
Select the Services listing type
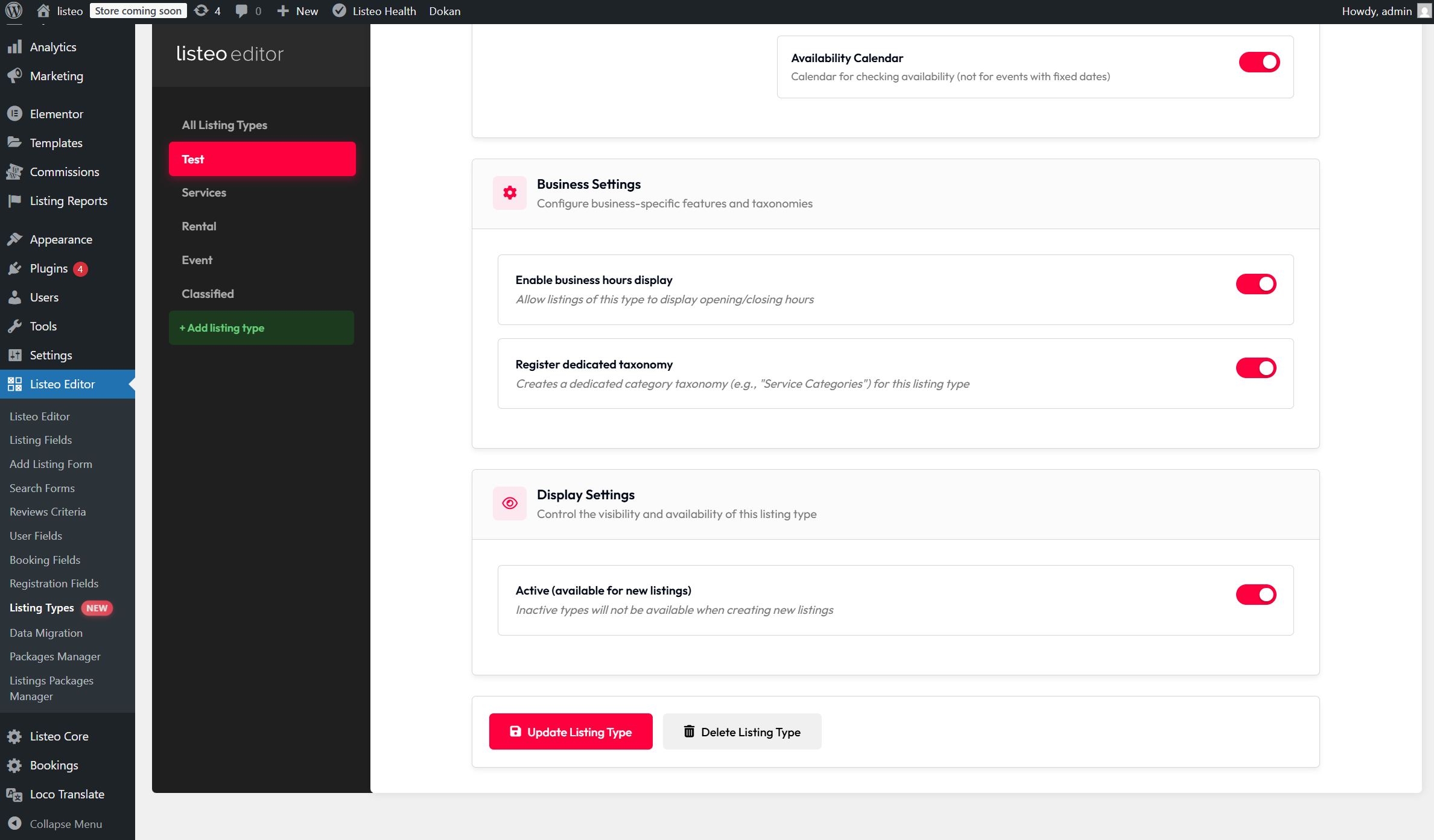(x=204, y=192)
